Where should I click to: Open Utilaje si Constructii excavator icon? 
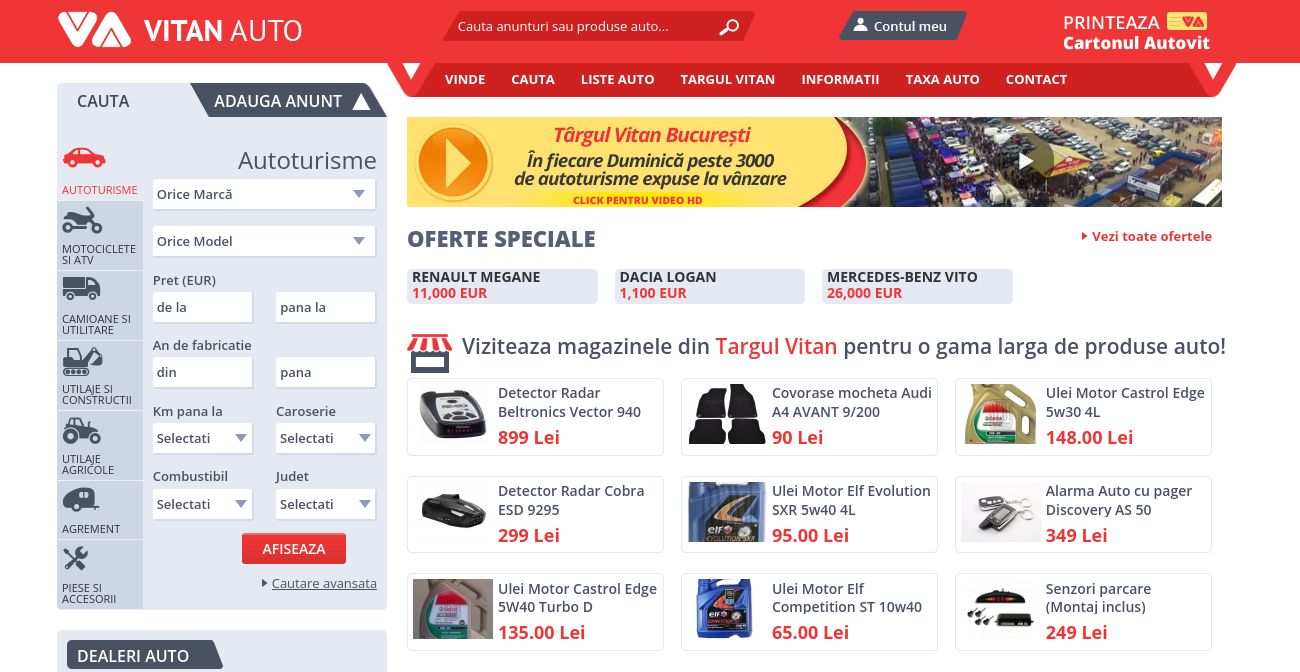82,360
